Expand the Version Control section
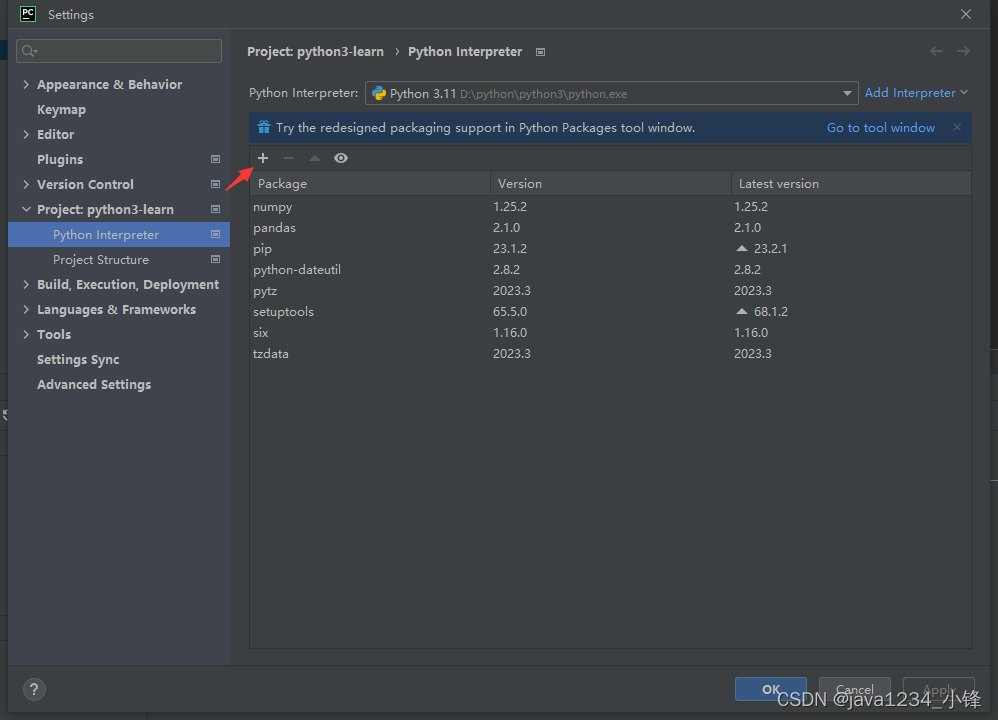998x720 pixels. (x=26, y=184)
